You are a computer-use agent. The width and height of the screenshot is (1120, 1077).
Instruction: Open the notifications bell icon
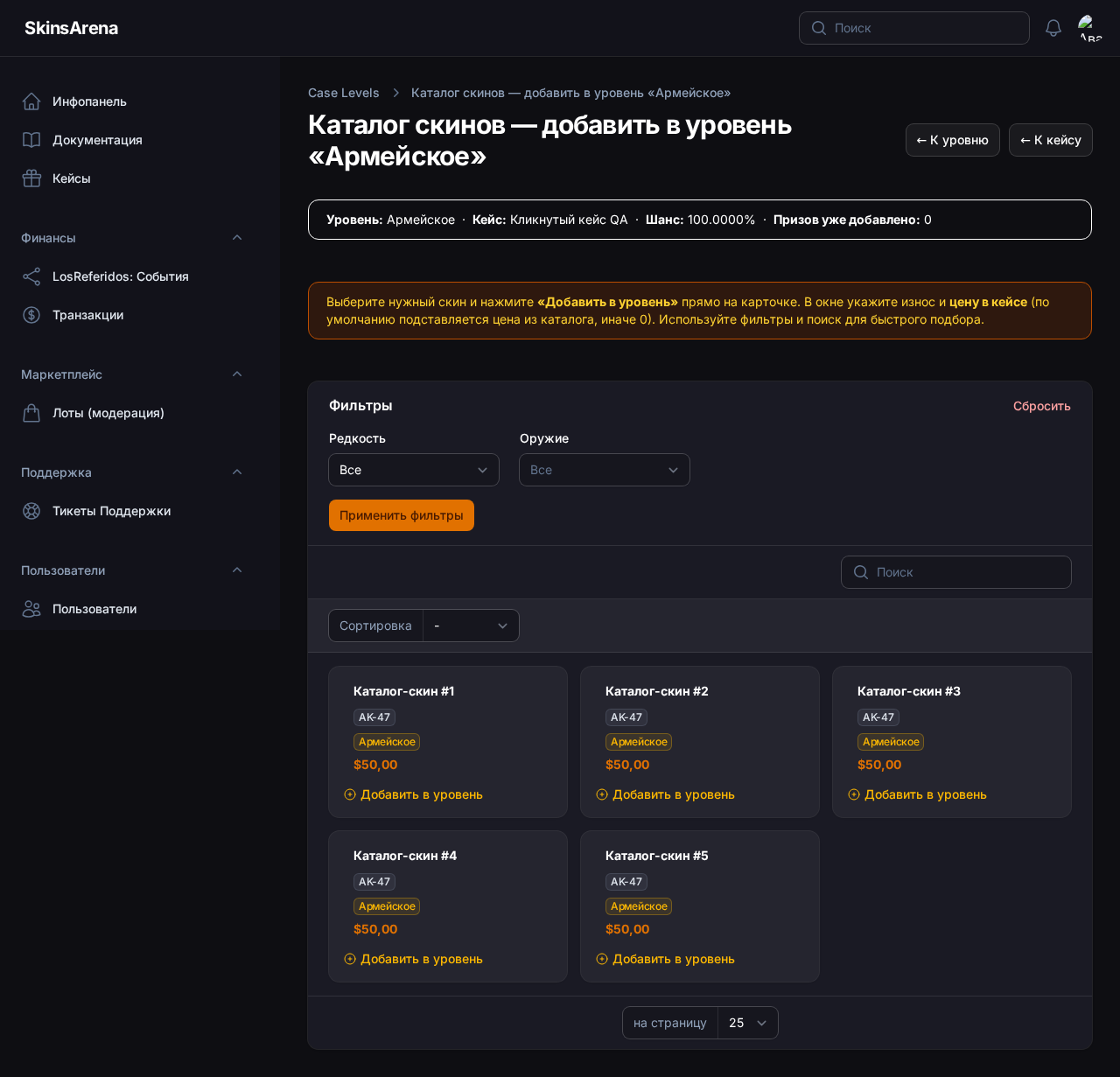click(x=1053, y=28)
